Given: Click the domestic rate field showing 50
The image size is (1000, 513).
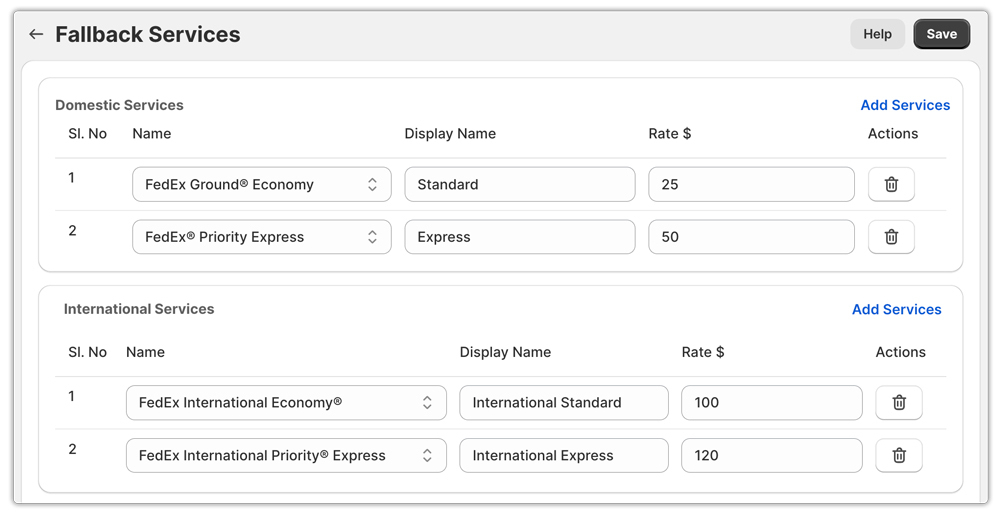Looking at the screenshot, I should point(751,237).
